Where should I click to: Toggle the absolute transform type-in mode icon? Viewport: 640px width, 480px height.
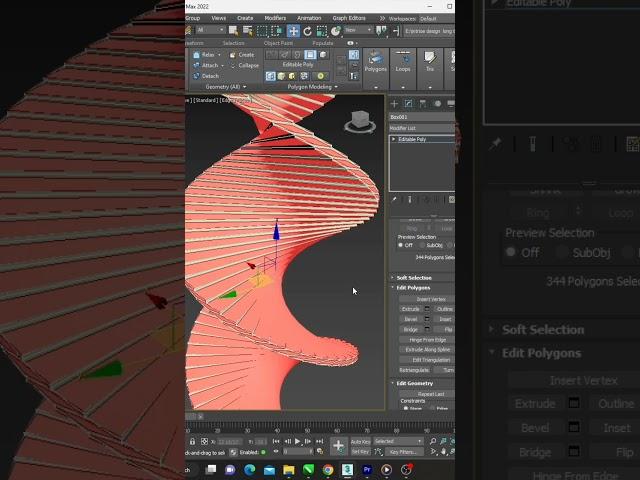tap(204, 442)
